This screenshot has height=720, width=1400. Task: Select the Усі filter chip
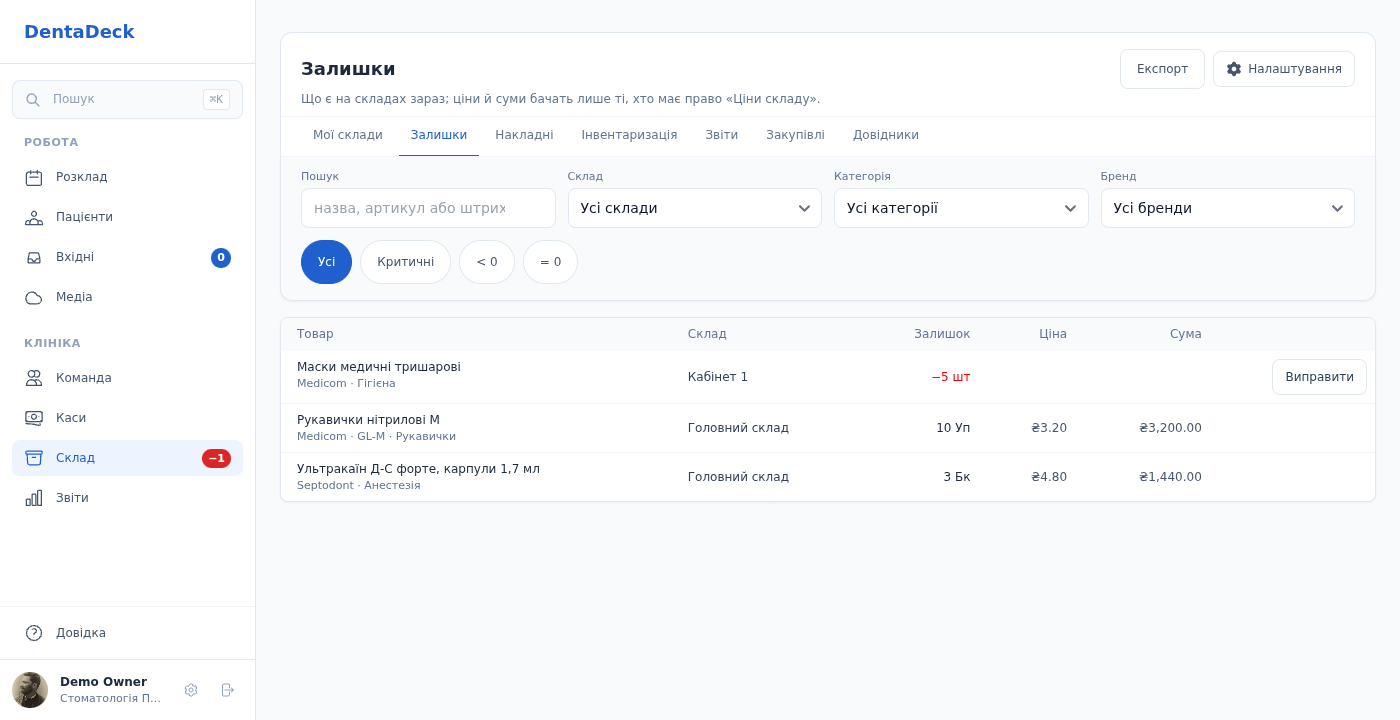click(326, 262)
